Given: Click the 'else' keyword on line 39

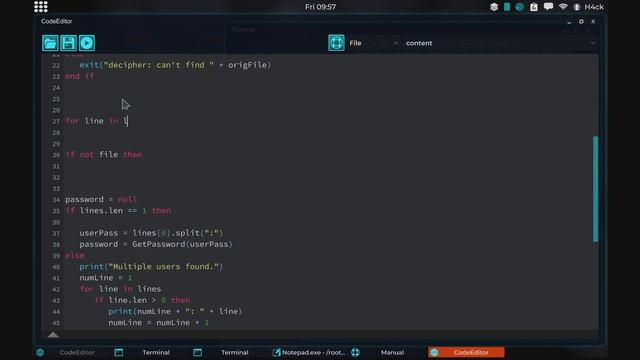Looking at the screenshot, I should [x=75, y=256].
